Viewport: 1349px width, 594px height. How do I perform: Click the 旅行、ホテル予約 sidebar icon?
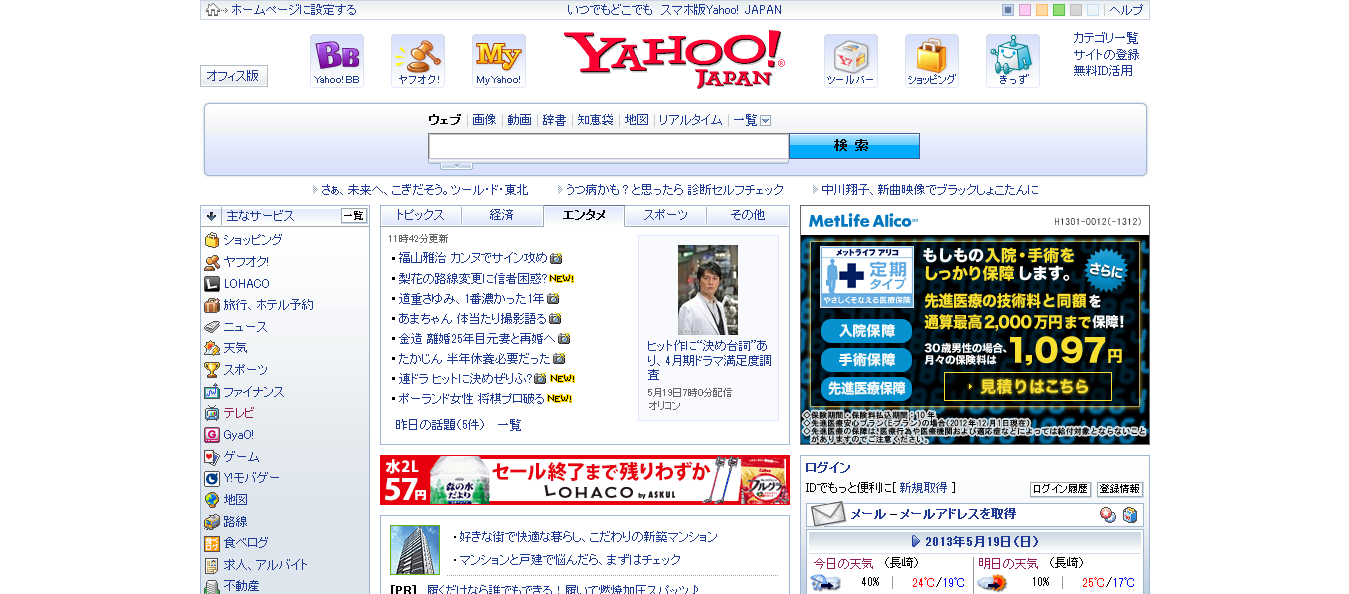point(212,305)
